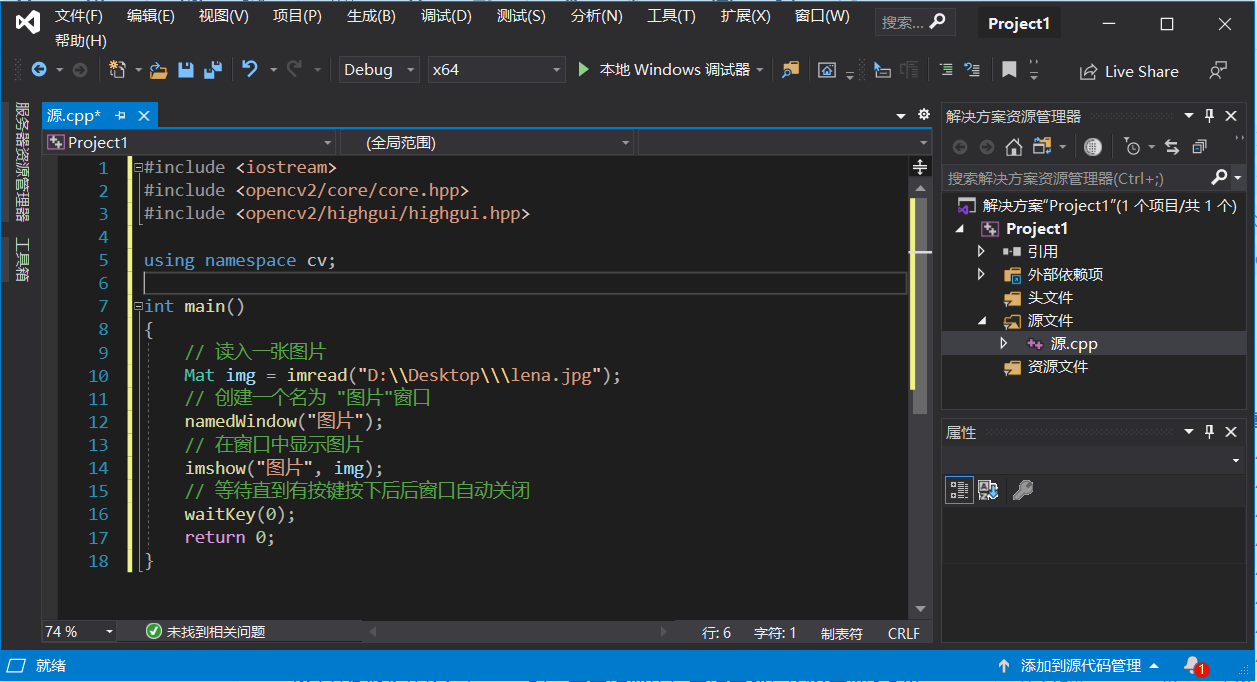Click the feedback person icon at top right

[x=1218, y=71]
